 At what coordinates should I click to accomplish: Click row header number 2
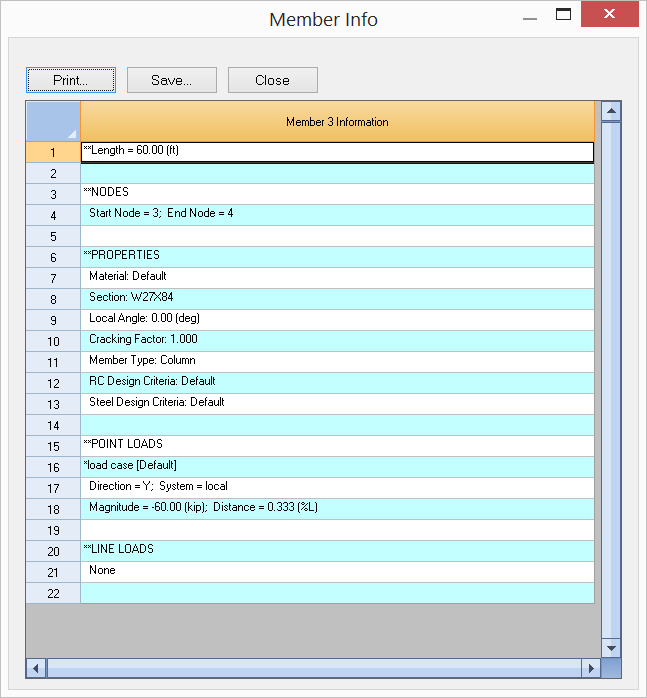click(x=53, y=173)
